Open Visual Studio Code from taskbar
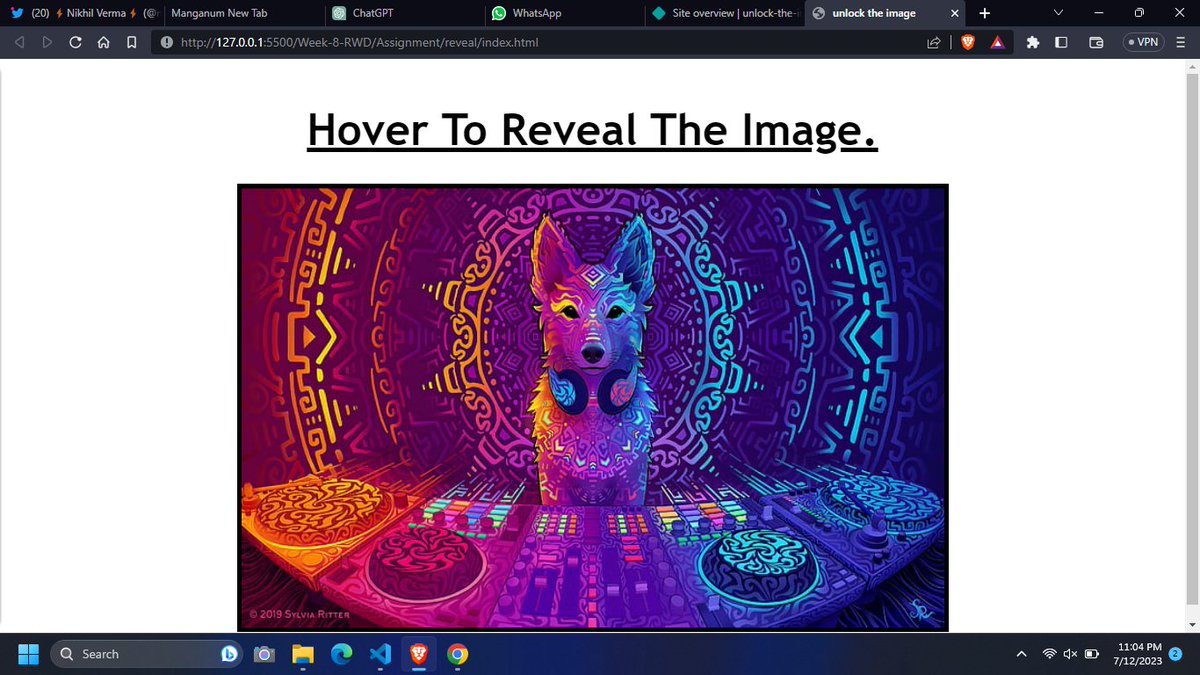This screenshot has height=675, width=1200. [x=380, y=654]
